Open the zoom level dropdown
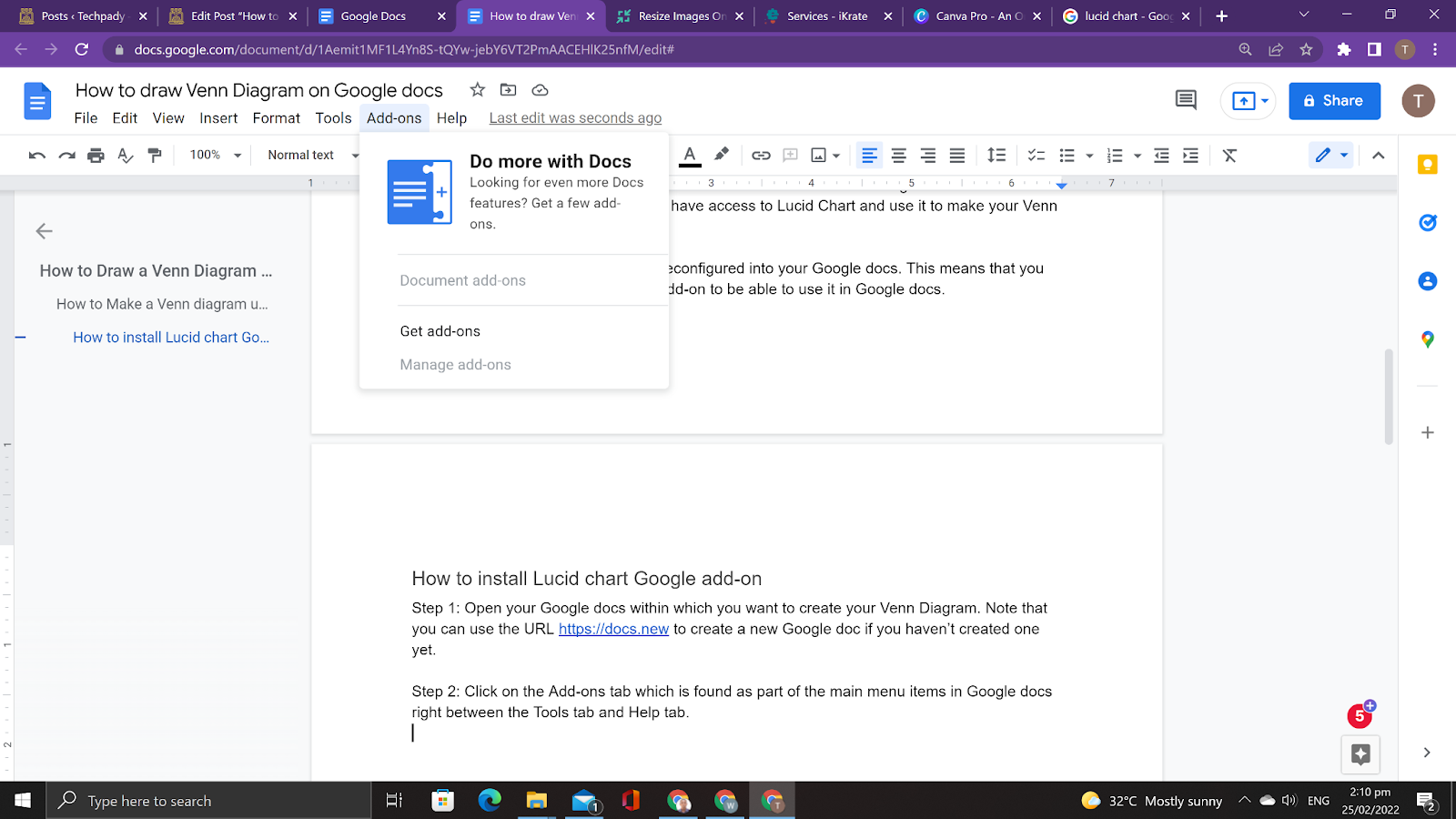This screenshot has height=819, width=1456. pyautogui.click(x=215, y=156)
